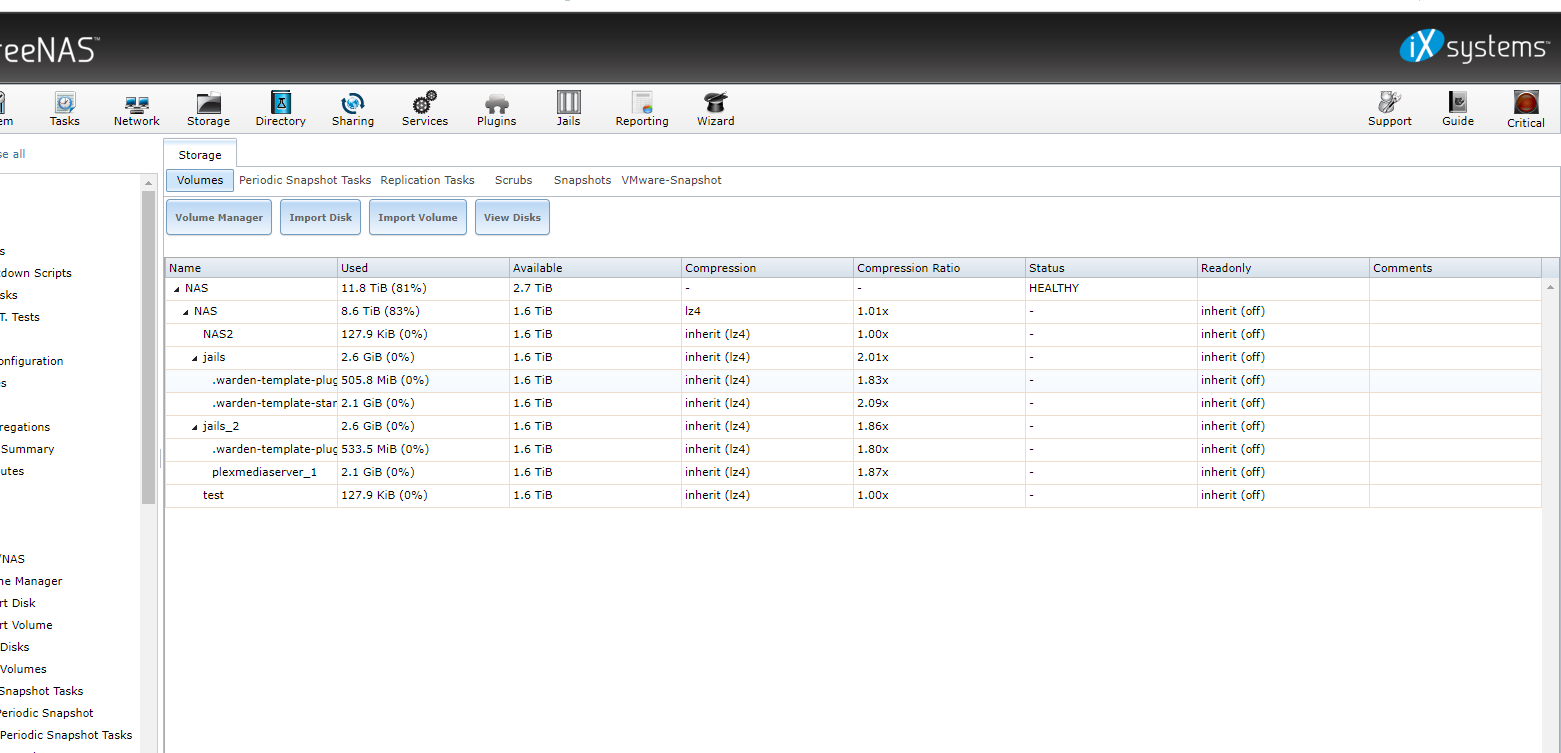
Task: Click the Critical alert light icon
Action: tap(1525, 104)
